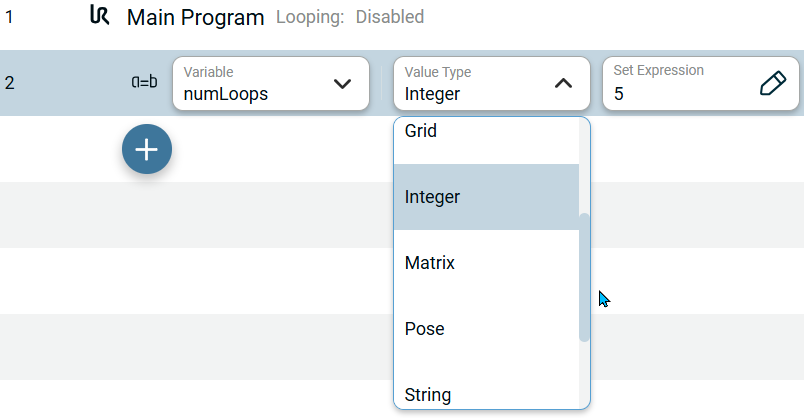This screenshot has height=418, width=804.
Task: Click the UR logo beside Main Program
Action: click(x=99, y=16)
